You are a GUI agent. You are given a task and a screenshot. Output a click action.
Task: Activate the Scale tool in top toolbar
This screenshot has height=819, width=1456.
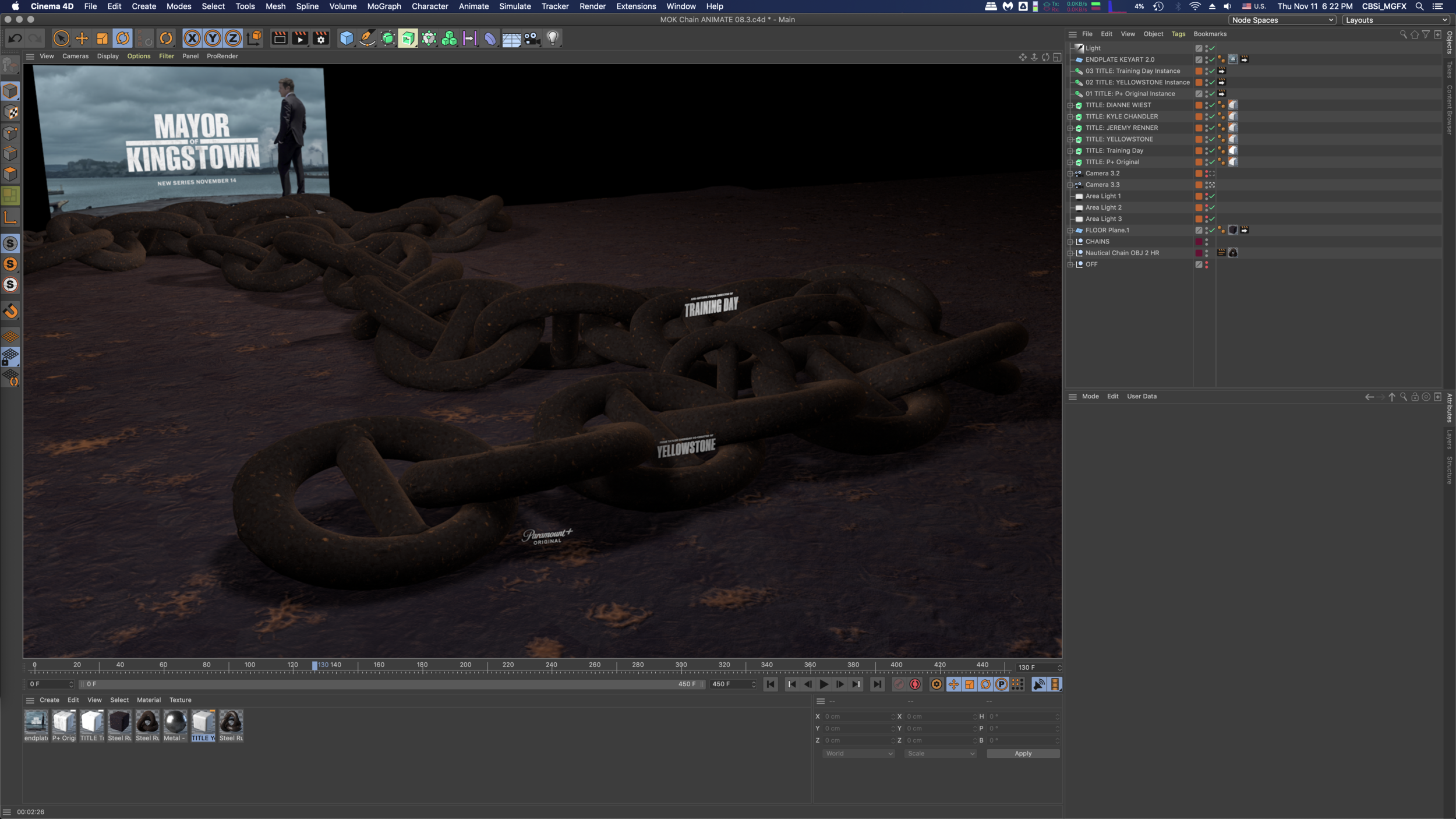102,38
